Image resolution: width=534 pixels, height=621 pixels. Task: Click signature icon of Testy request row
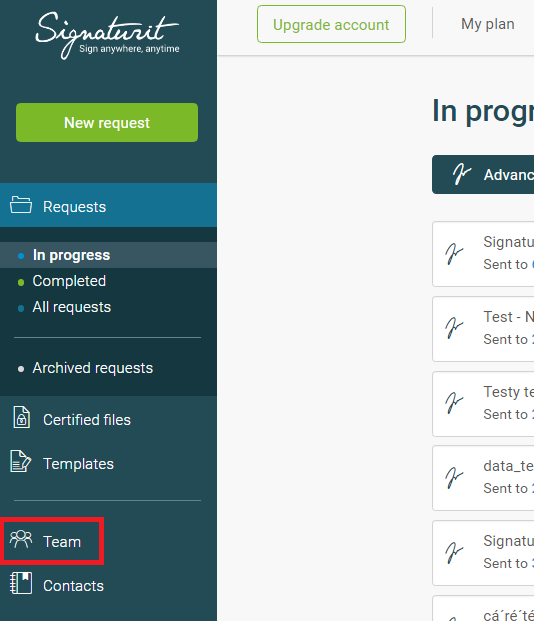(x=454, y=403)
